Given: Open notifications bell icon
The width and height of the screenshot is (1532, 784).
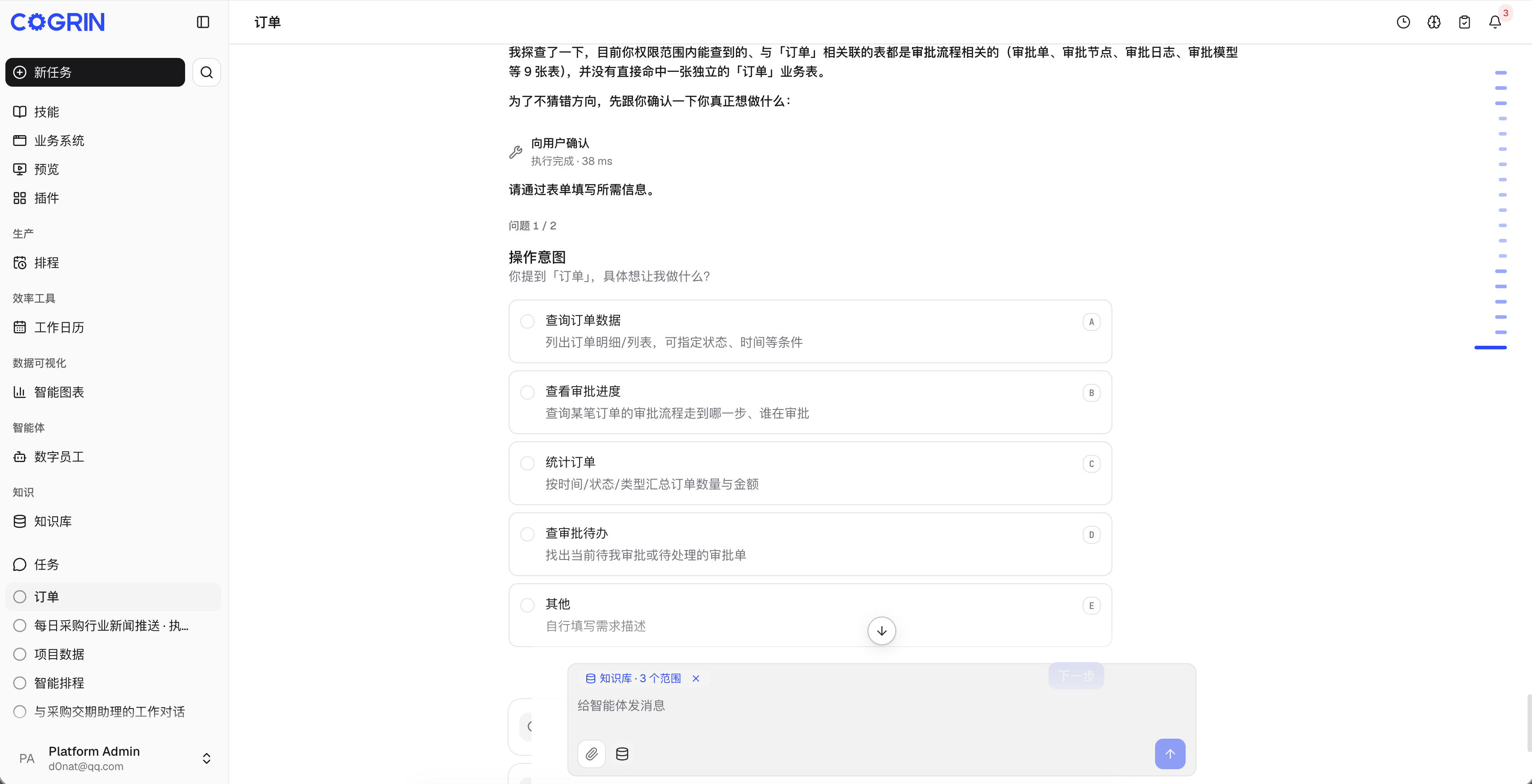Looking at the screenshot, I should pyautogui.click(x=1495, y=22).
